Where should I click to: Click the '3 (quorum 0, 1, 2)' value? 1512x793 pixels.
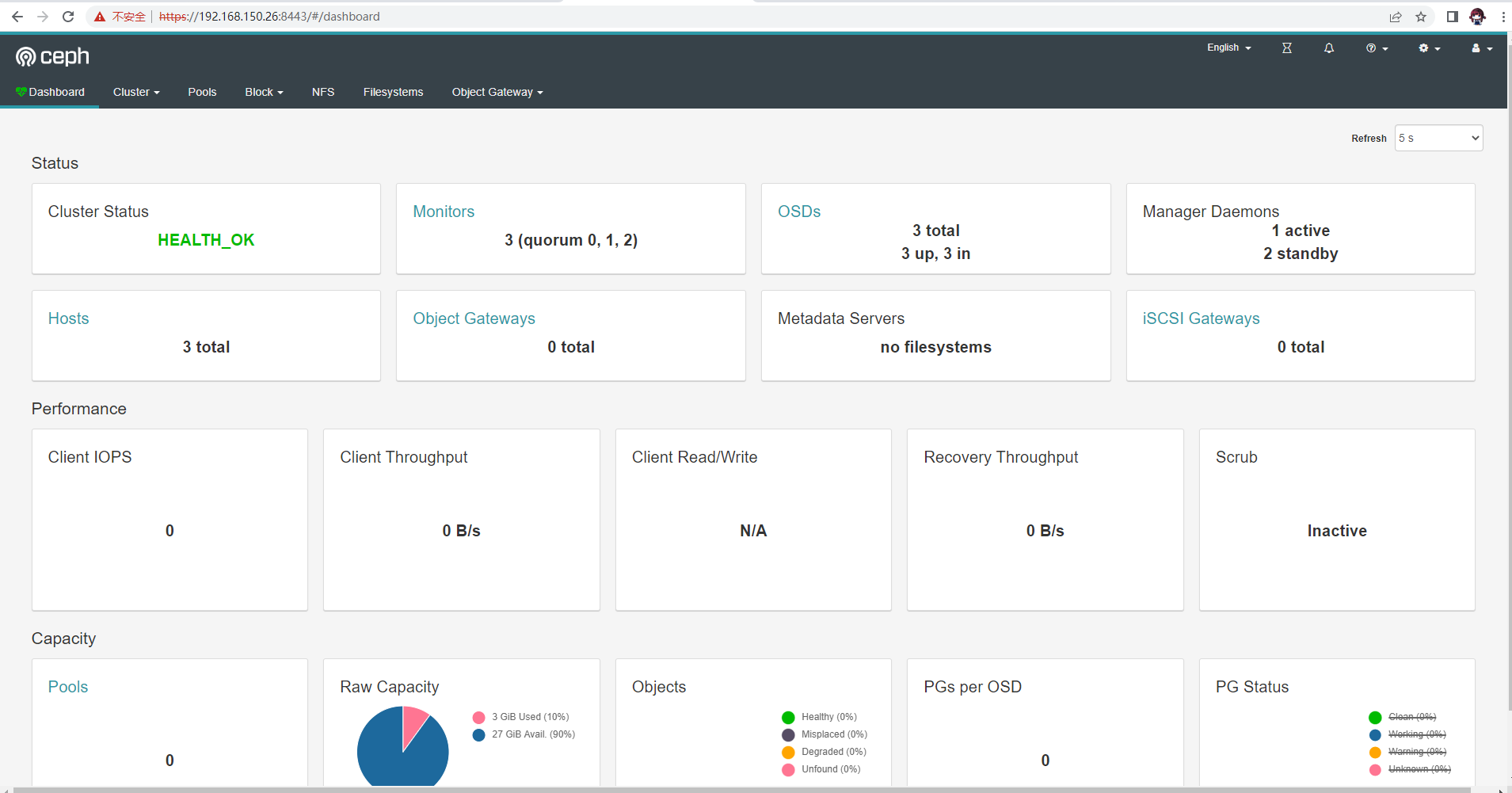point(571,240)
